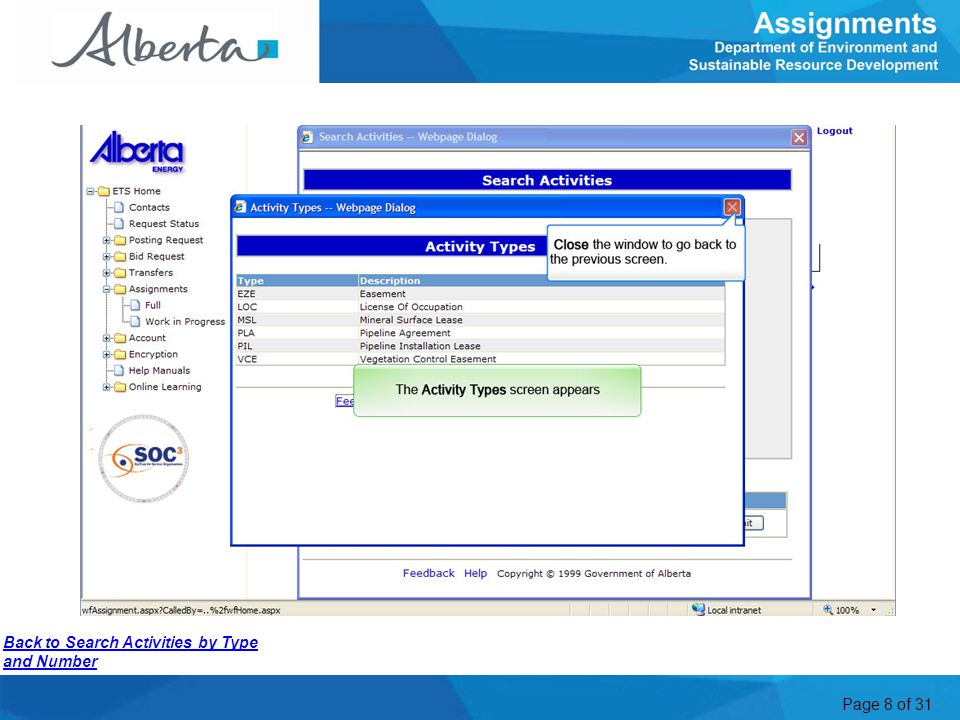Click IE icon in Activity Types title bar
960x720 pixels.
click(x=241, y=208)
